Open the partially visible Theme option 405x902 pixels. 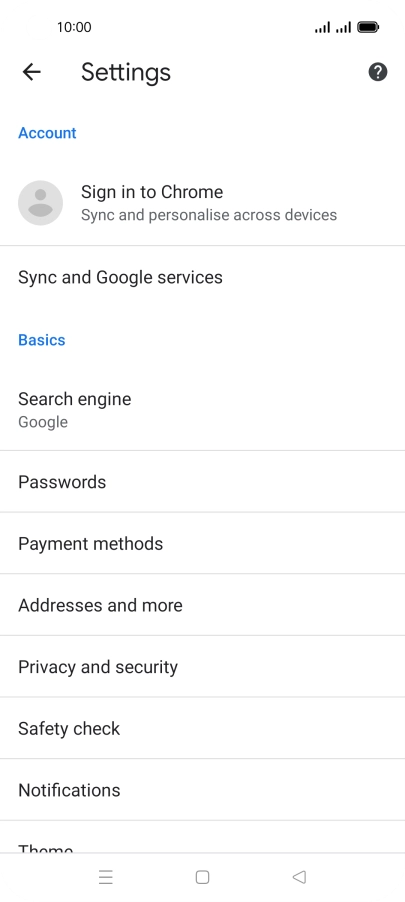click(x=202, y=838)
